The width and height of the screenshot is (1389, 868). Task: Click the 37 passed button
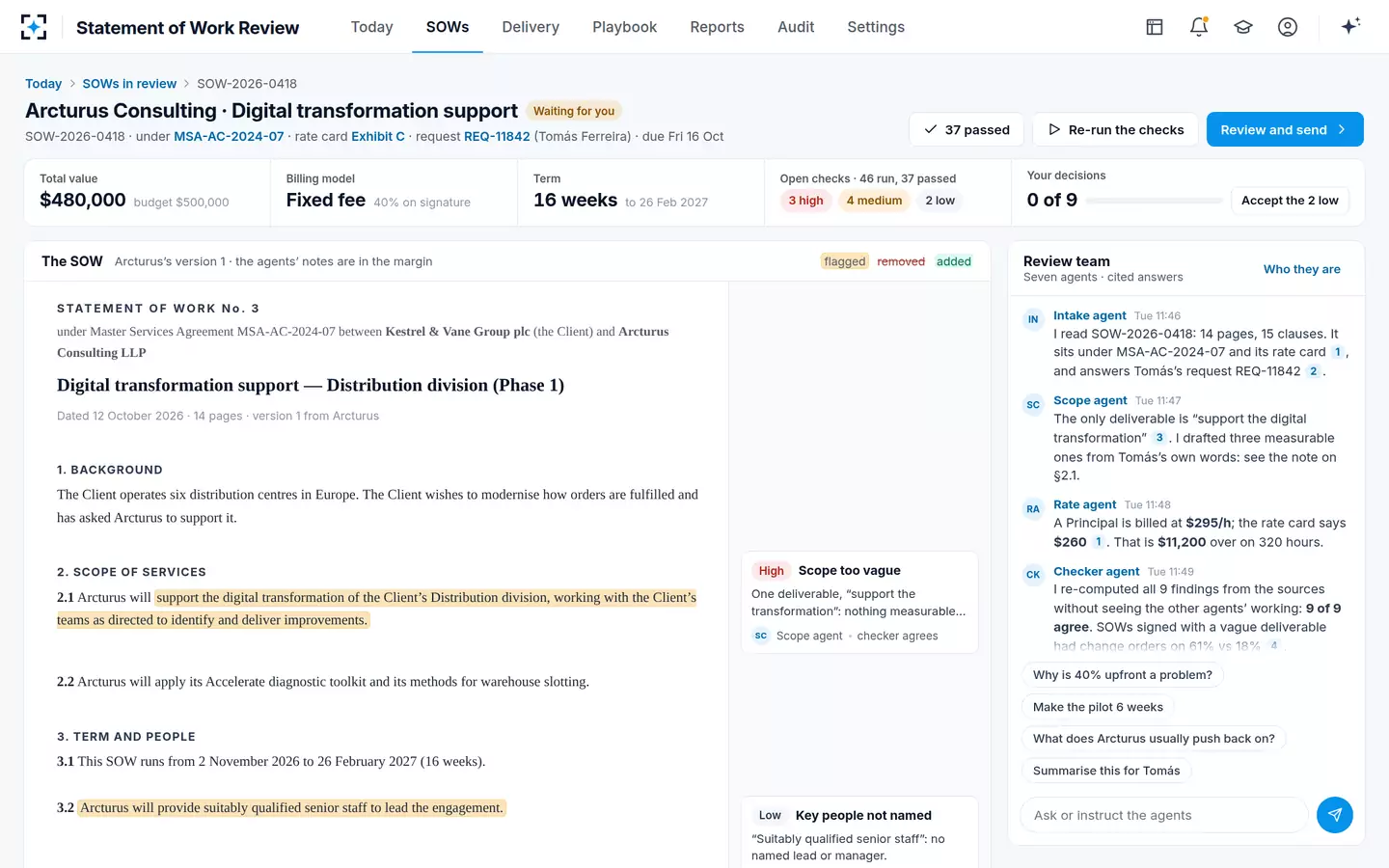point(967,129)
